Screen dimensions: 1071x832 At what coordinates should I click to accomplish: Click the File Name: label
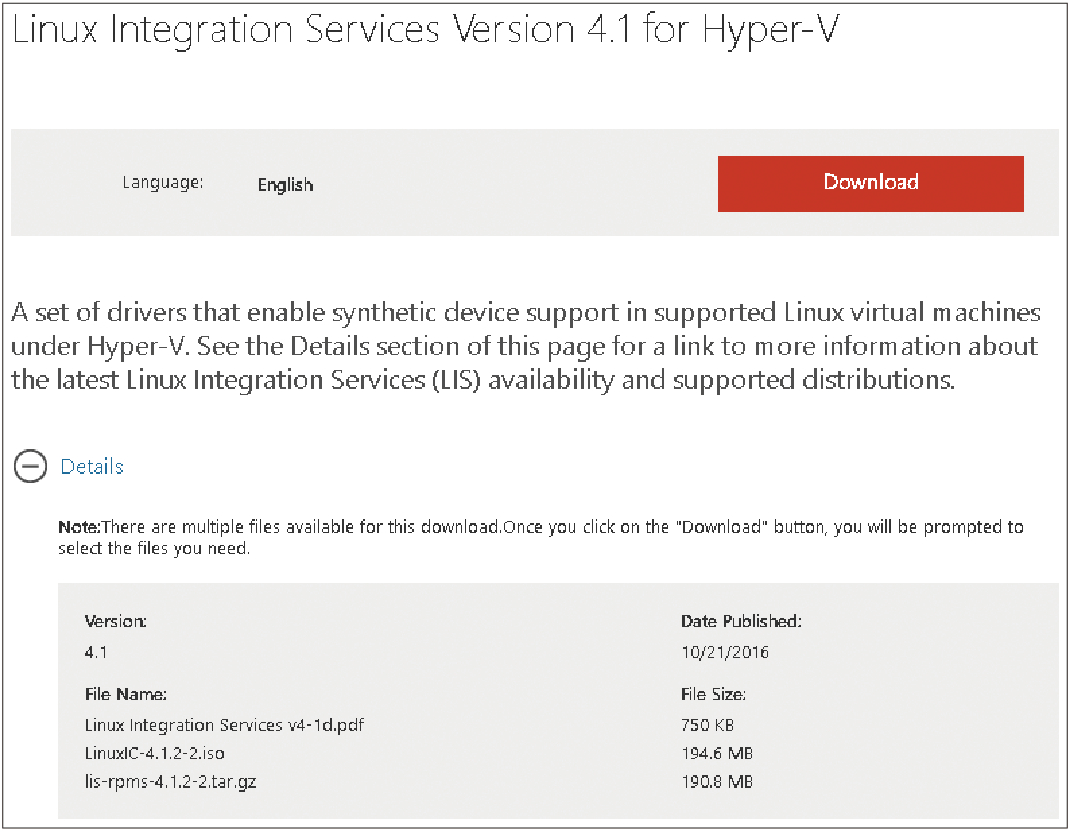[126, 694]
